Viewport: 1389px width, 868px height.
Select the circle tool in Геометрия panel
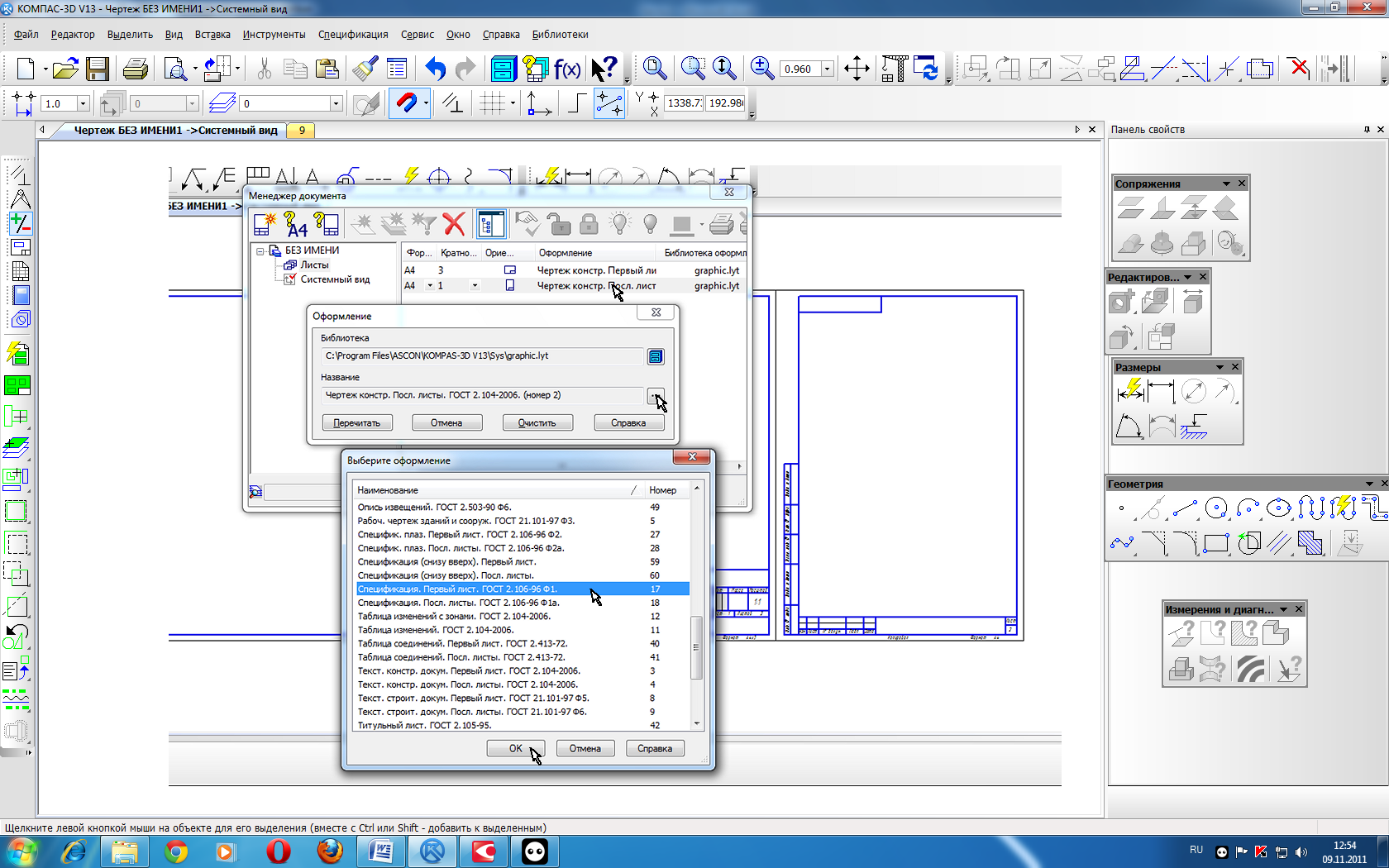pos(1215,508)
